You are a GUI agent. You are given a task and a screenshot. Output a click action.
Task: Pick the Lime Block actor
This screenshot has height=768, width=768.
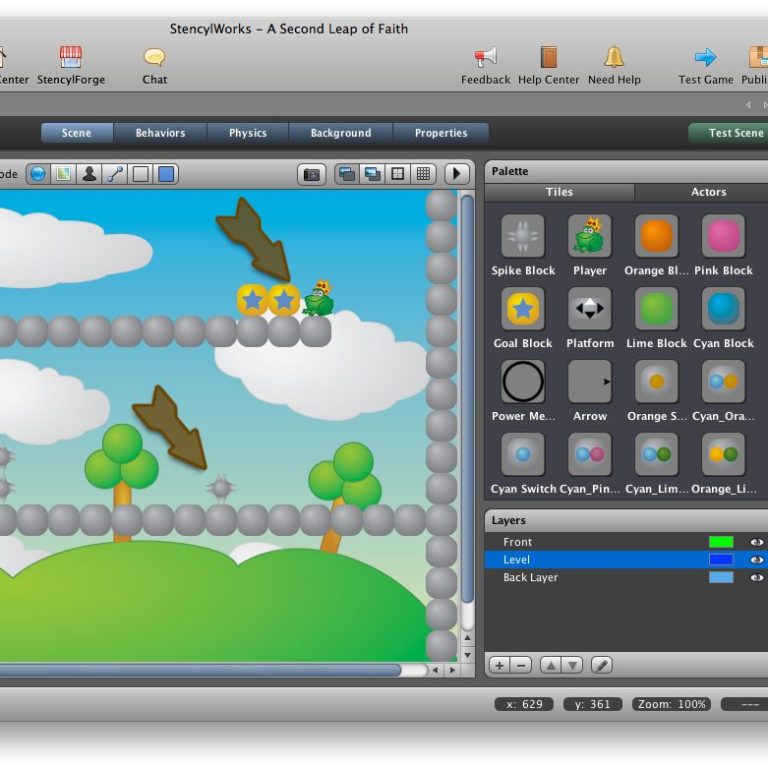tap(656, 309)
